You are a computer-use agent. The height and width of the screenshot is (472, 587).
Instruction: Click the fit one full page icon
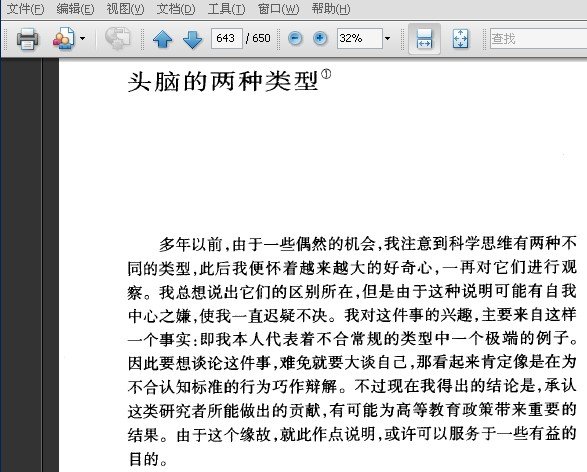460,39
